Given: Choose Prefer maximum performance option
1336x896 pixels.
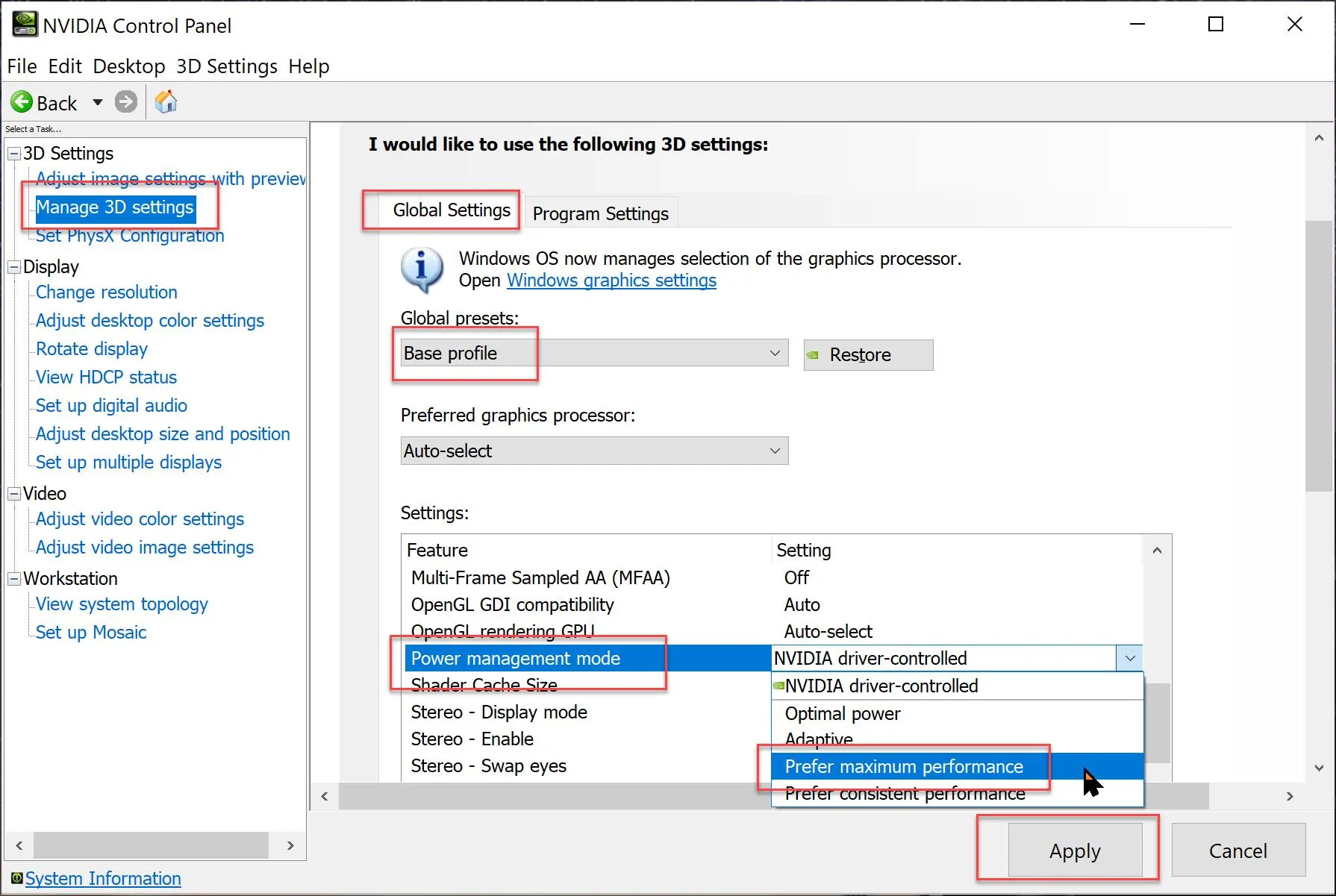Looking at the screenshot, I should point(958,767).
